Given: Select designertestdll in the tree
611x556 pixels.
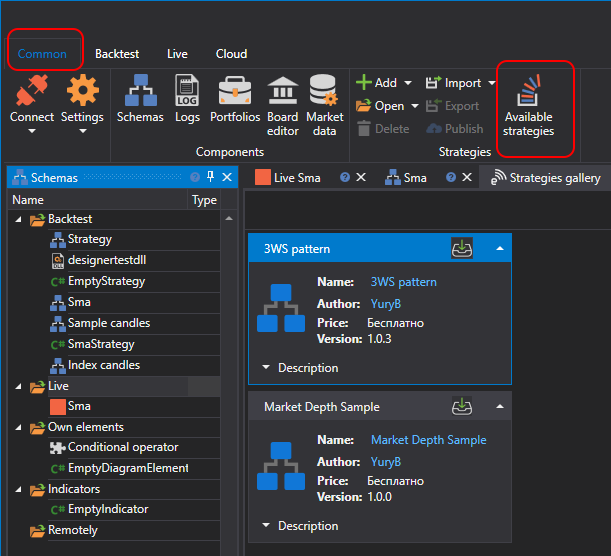Looking at the screenshot, I should point(107,260).
